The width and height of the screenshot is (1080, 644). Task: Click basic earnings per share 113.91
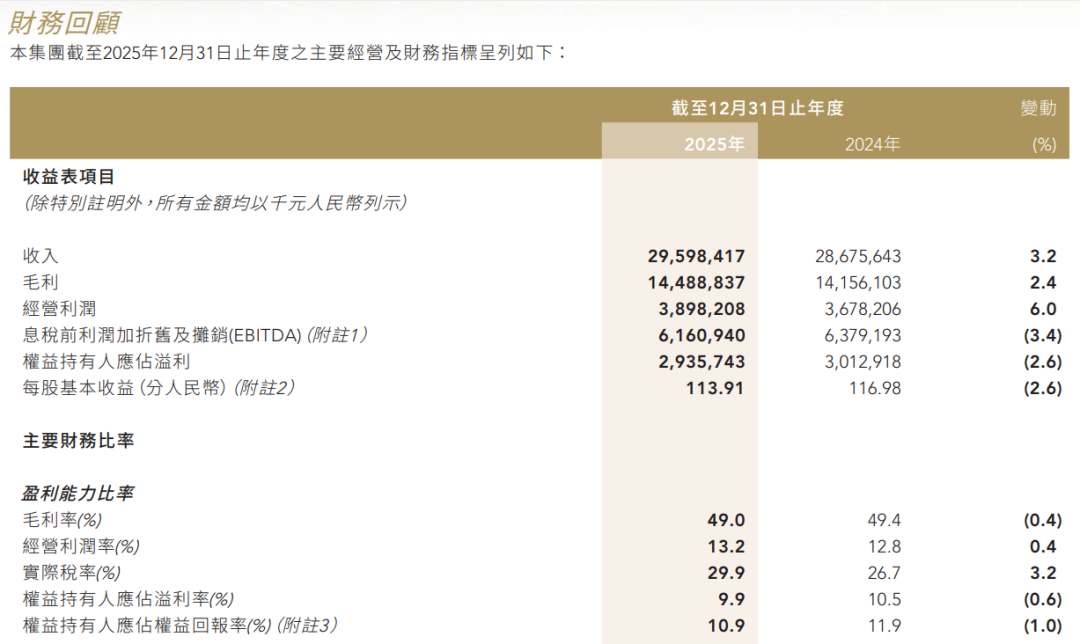tap(715, 387)
